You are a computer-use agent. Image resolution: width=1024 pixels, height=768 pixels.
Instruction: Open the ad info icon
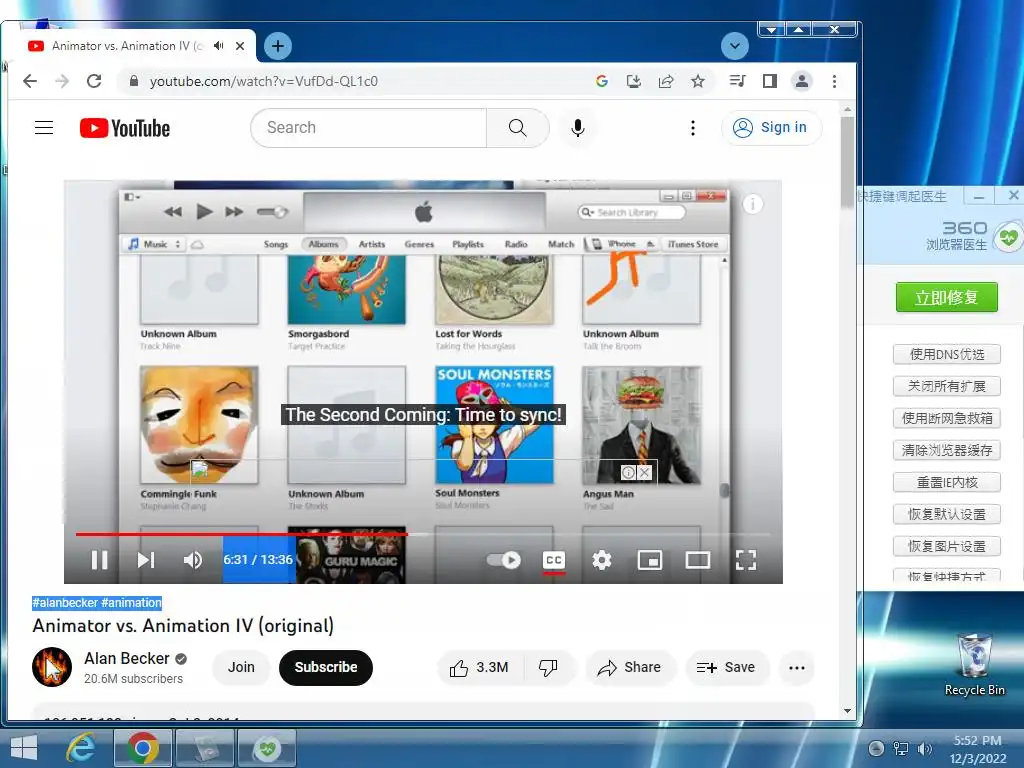[628, 472]
